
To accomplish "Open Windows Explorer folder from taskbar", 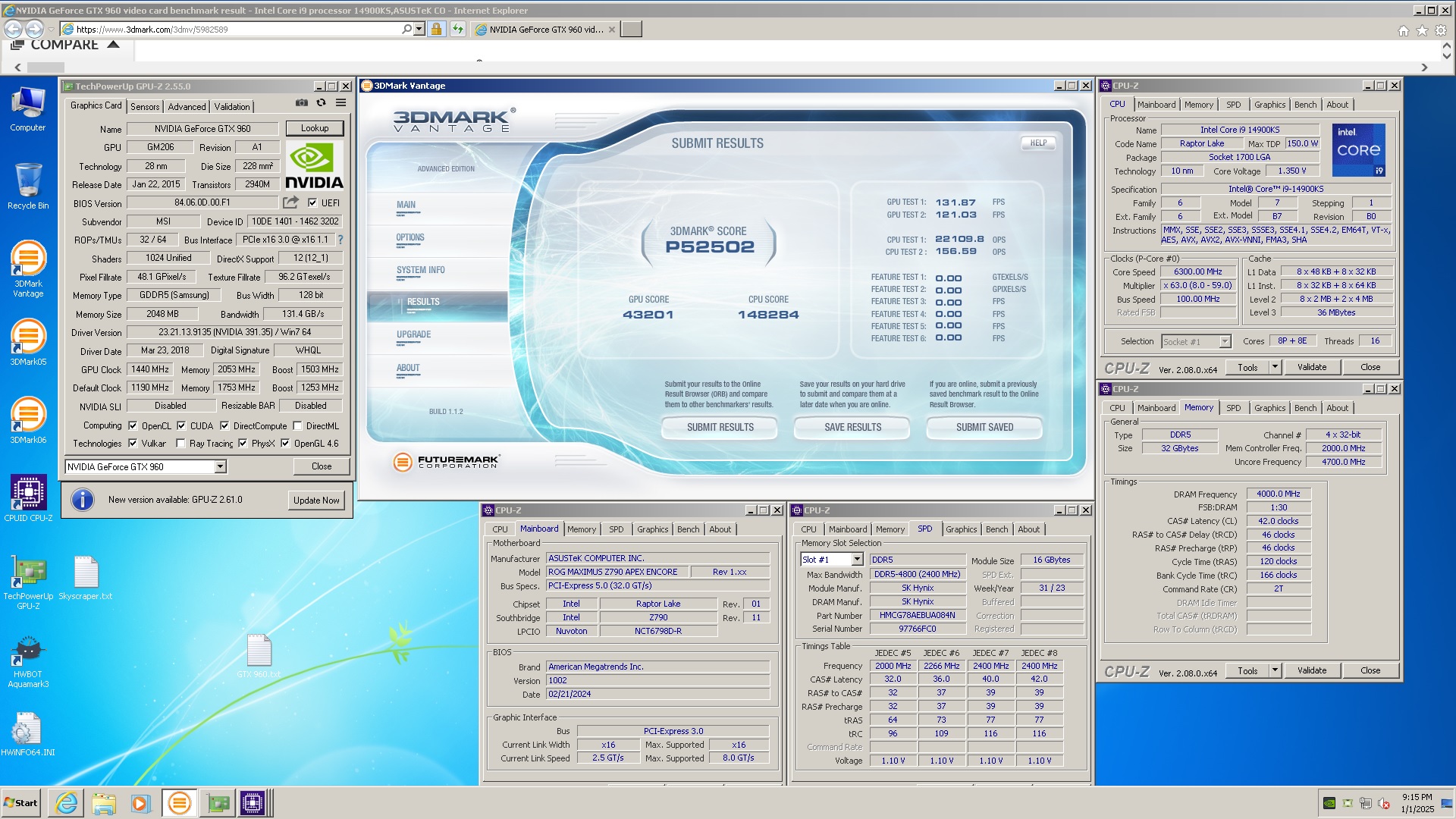I will [x=104, y=802].
